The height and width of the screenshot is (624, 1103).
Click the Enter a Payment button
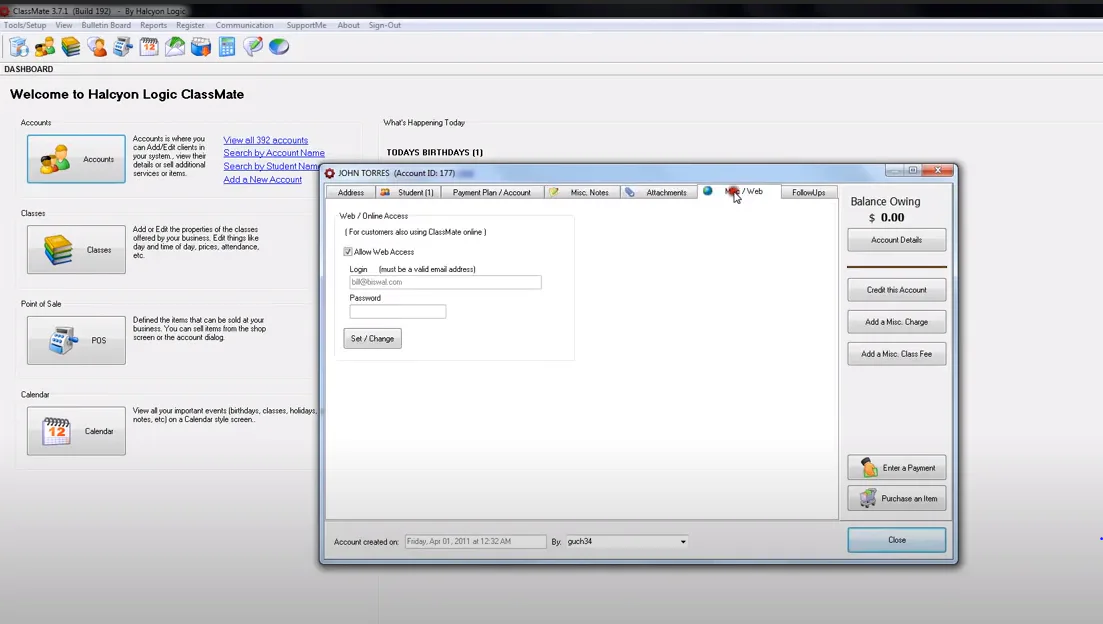[896, 467]
